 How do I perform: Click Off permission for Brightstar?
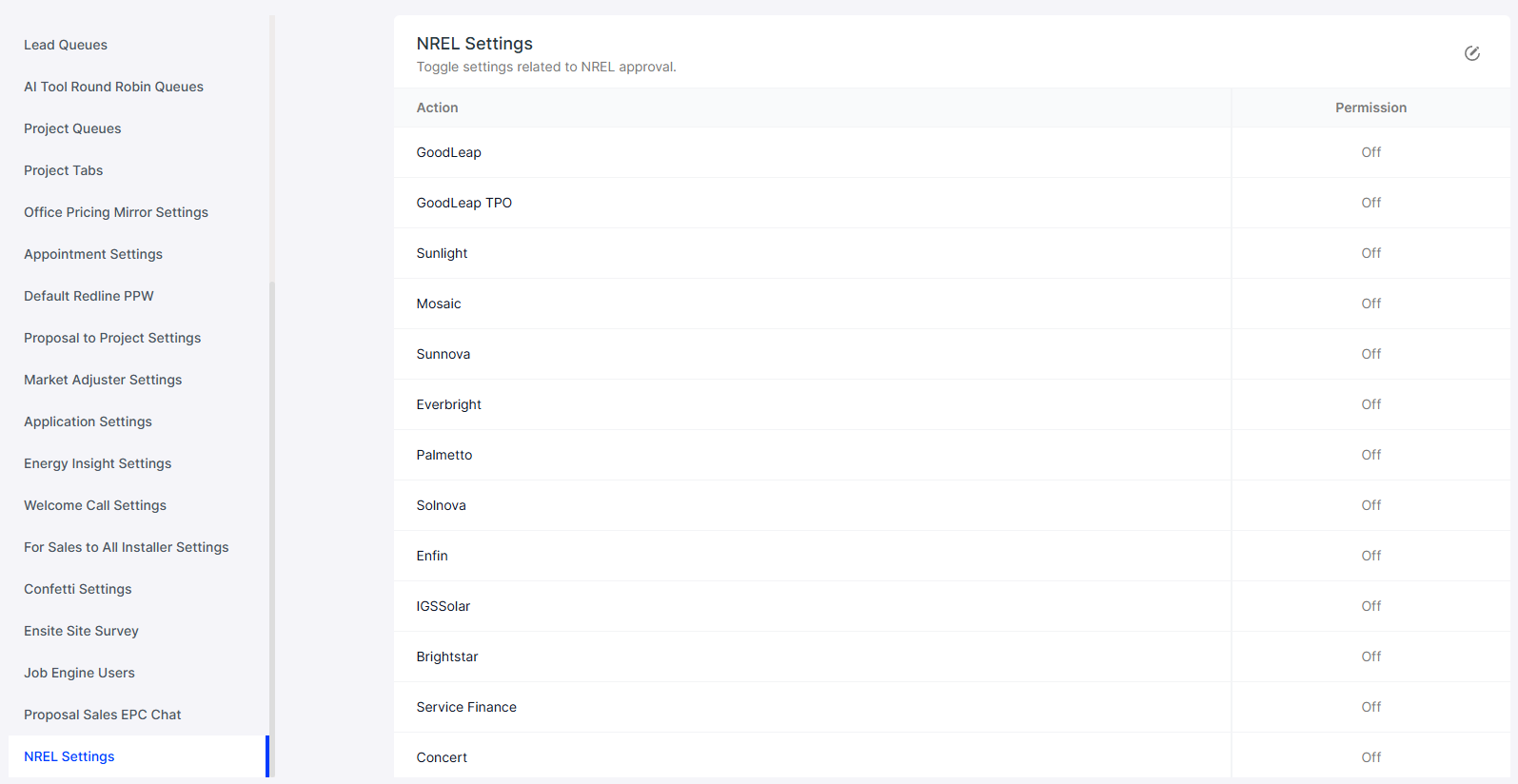1370,657
